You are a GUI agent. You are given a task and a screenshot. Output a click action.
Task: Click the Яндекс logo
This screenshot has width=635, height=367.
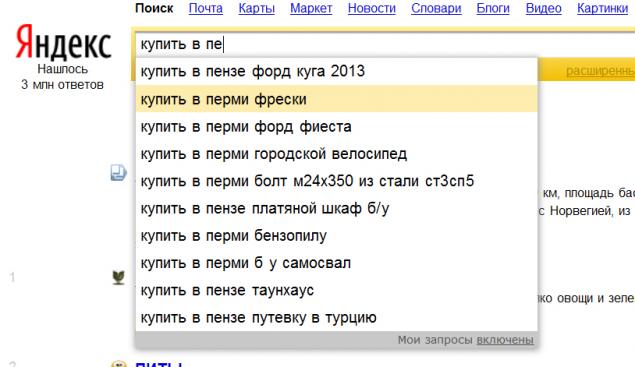(x=63, y=43)
